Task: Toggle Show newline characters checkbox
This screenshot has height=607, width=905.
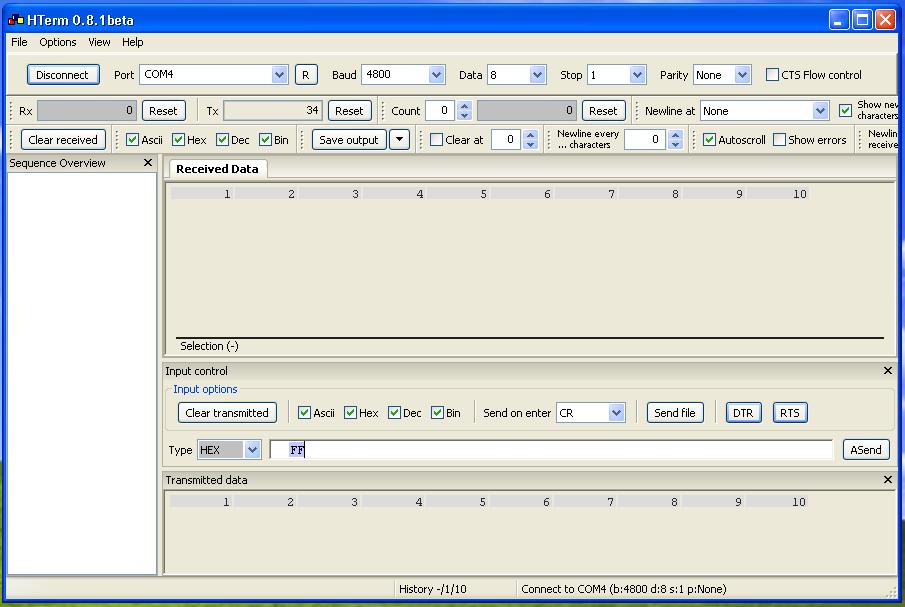Action: 846,110
